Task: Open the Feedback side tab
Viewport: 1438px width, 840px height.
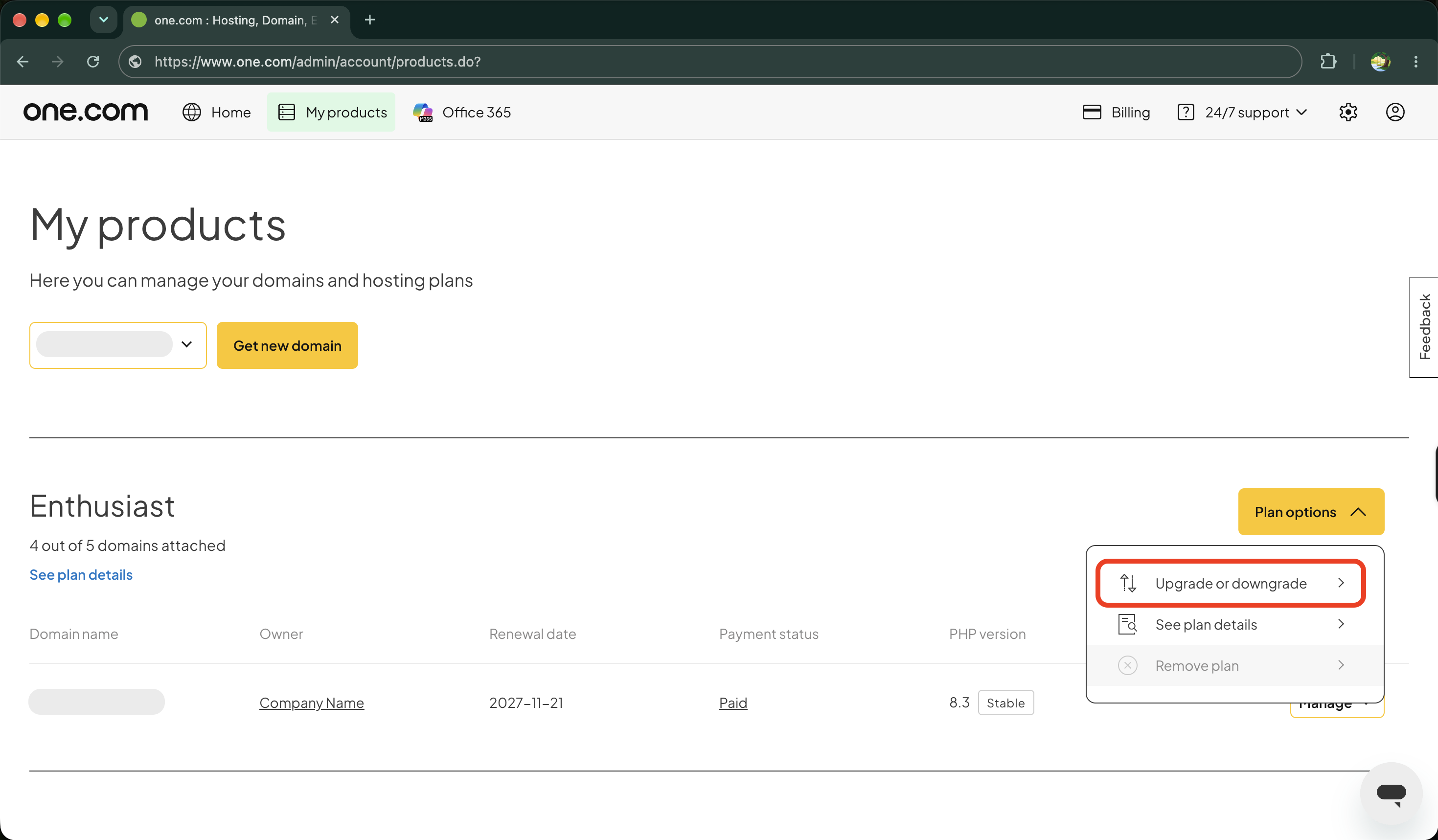Action: [x=1424, y=327]
